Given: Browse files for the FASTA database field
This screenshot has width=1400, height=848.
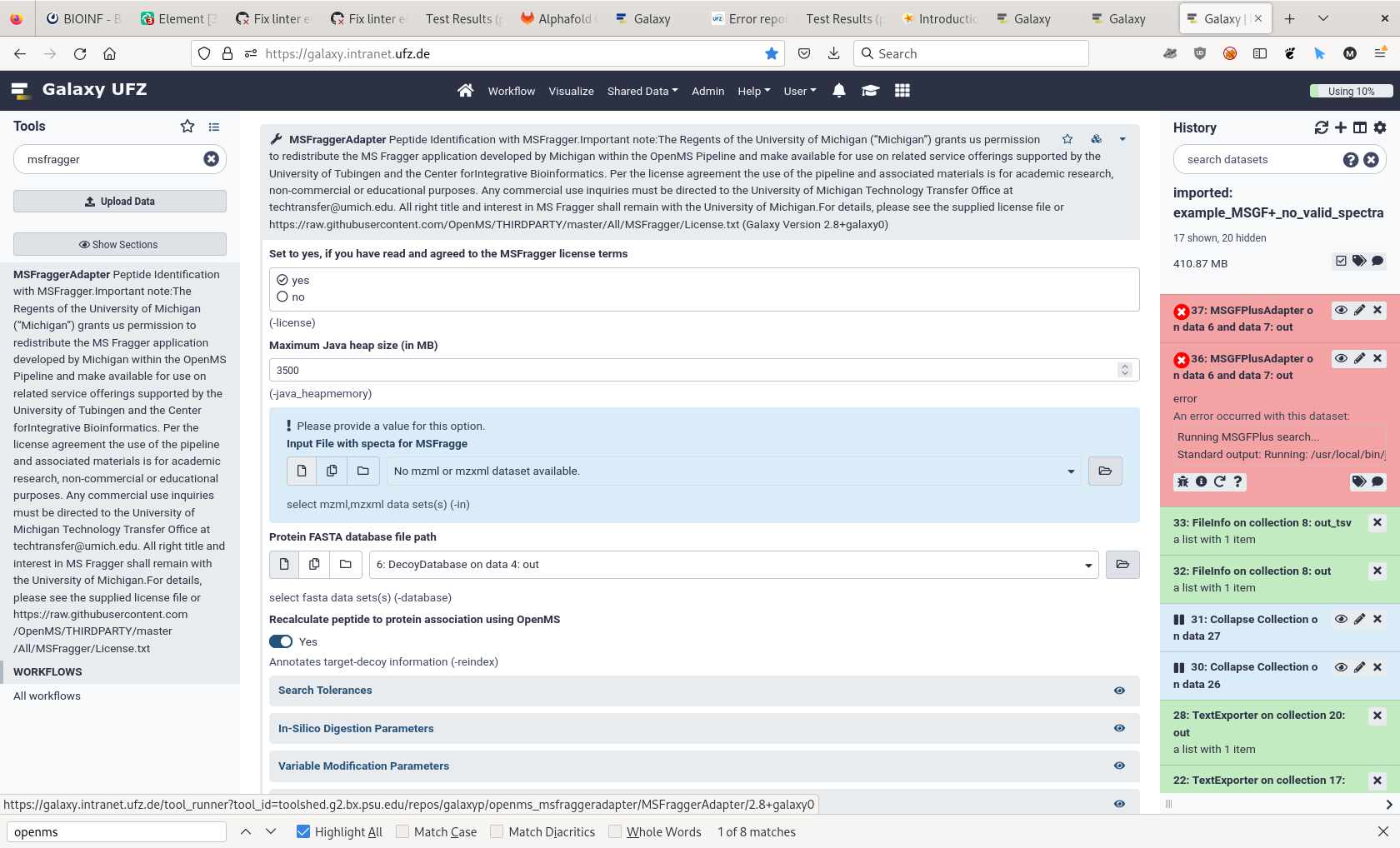Looking at the screenshot, I should coord(1122,564).
